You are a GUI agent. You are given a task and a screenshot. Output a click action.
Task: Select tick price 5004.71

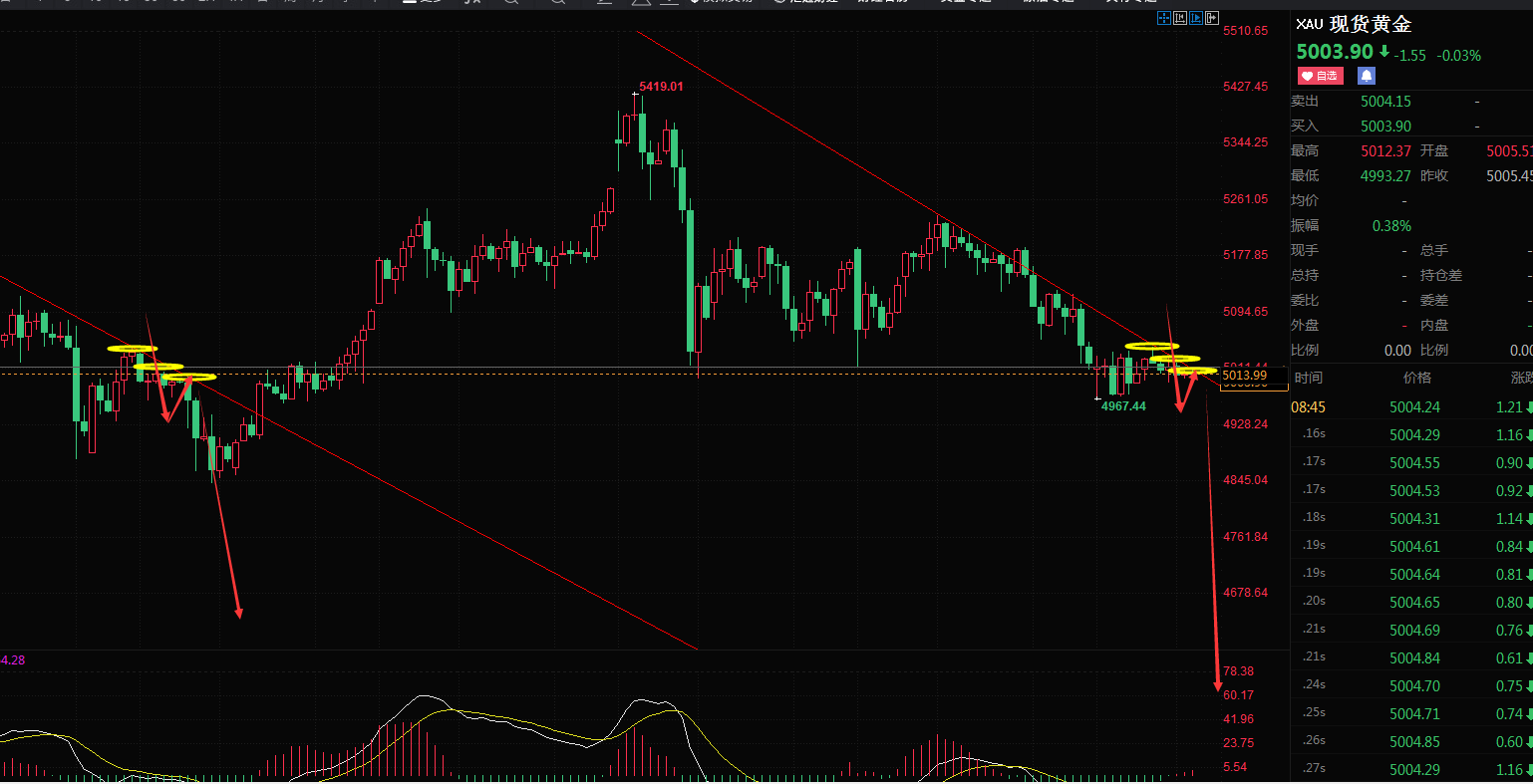coord(1414,714)
